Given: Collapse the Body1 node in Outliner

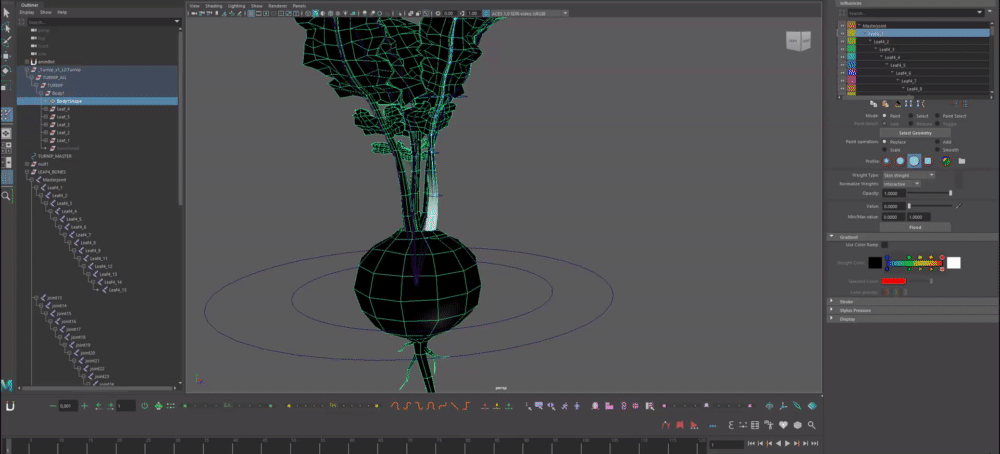Looking at the screenshot, I should [39, 93].
